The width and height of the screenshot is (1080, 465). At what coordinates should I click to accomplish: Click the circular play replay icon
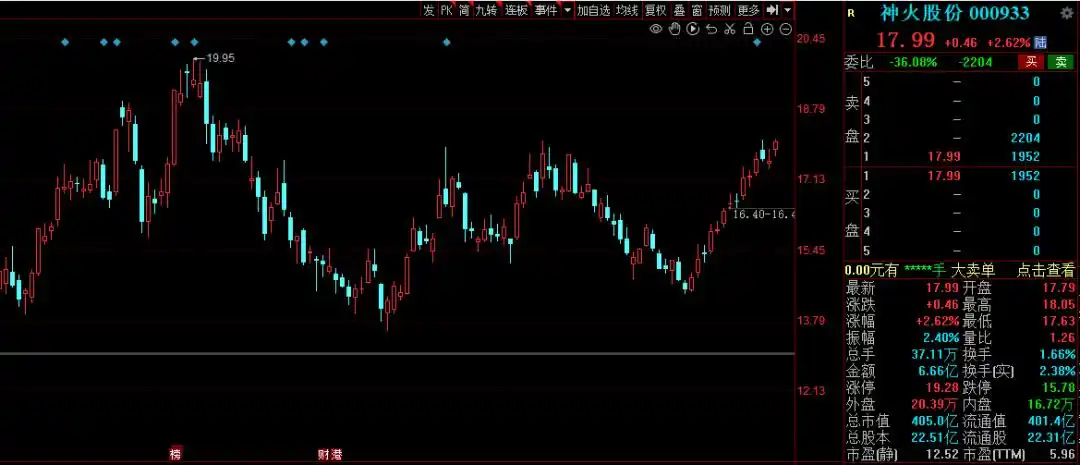(692, 29)
